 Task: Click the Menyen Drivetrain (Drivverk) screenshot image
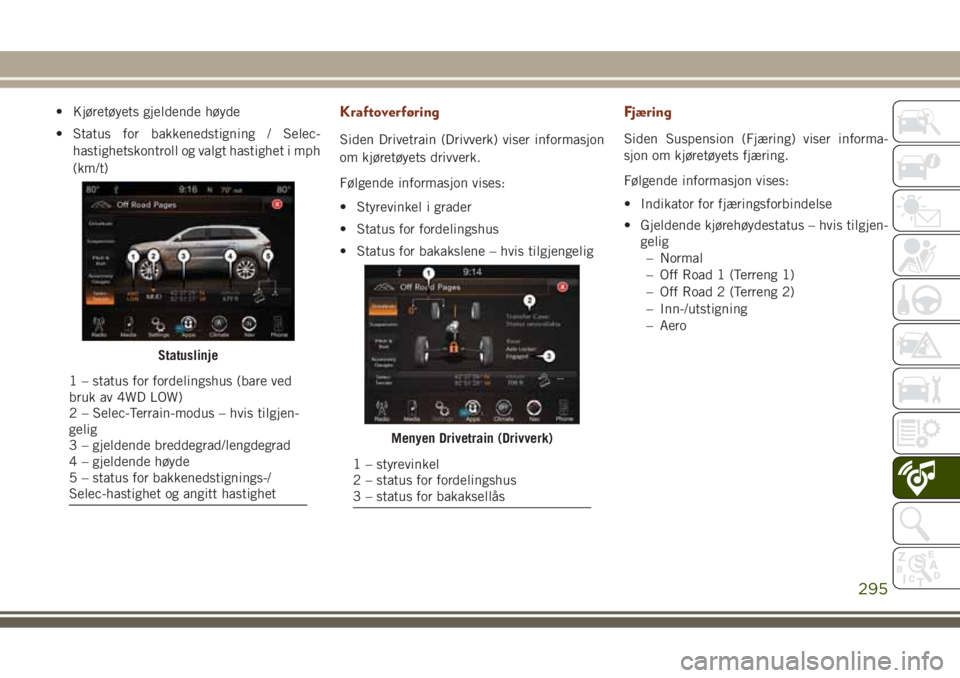click(471, 344)
